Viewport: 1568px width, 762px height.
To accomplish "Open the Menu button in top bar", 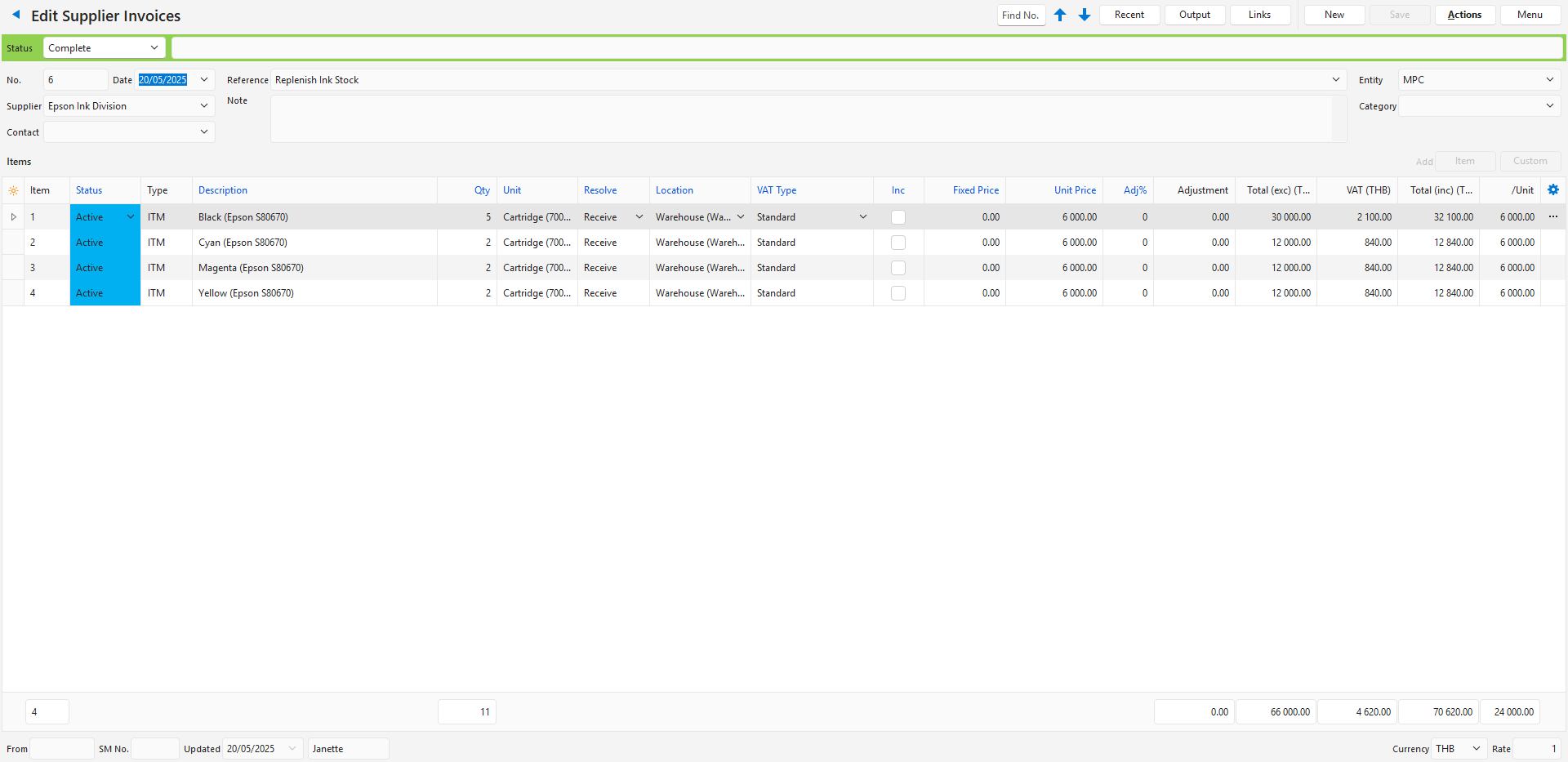I will 1530,15.
